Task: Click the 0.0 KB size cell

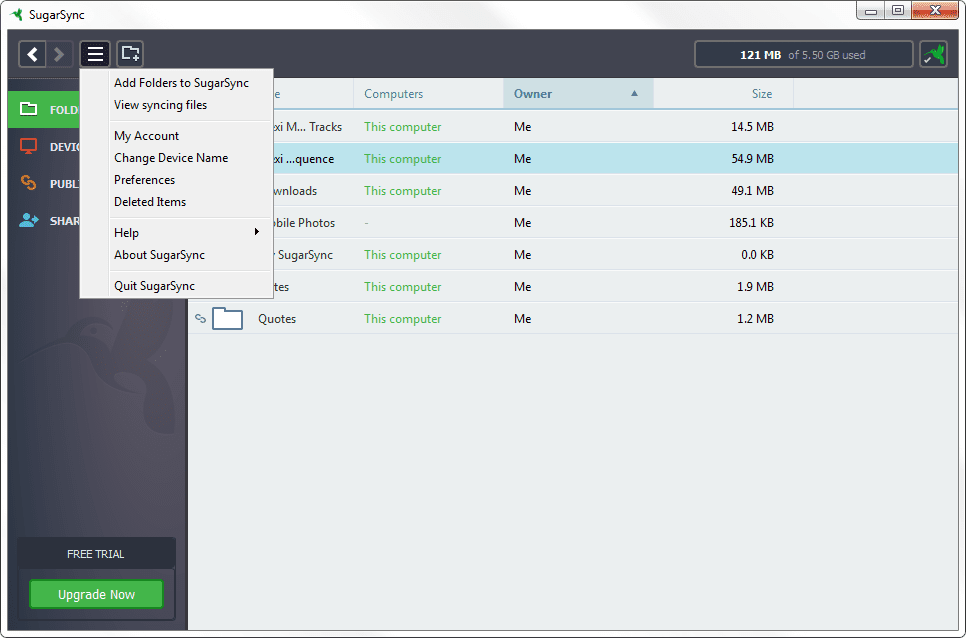Action: click(757, 255)
